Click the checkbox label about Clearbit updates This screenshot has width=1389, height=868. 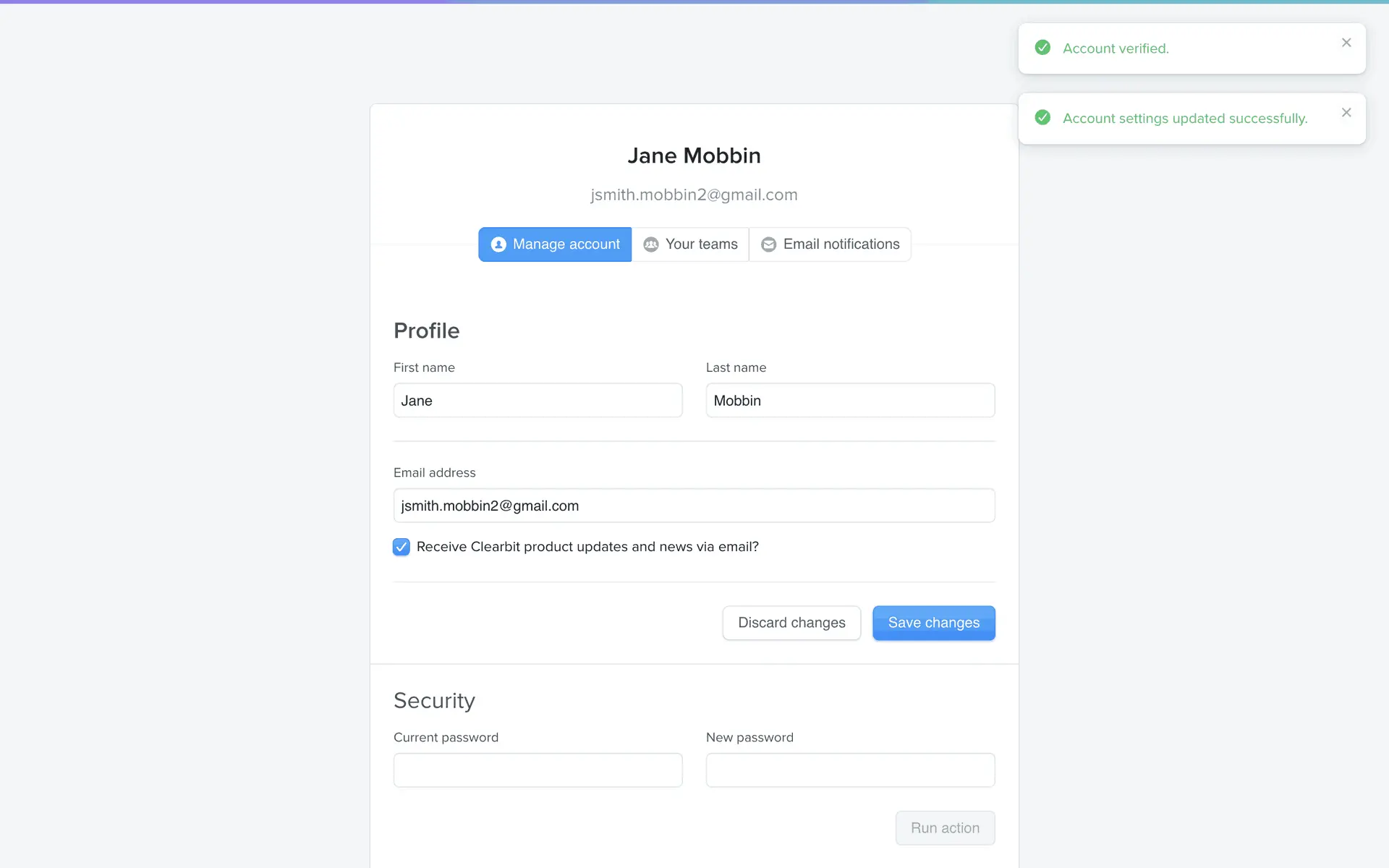[587, 547]
